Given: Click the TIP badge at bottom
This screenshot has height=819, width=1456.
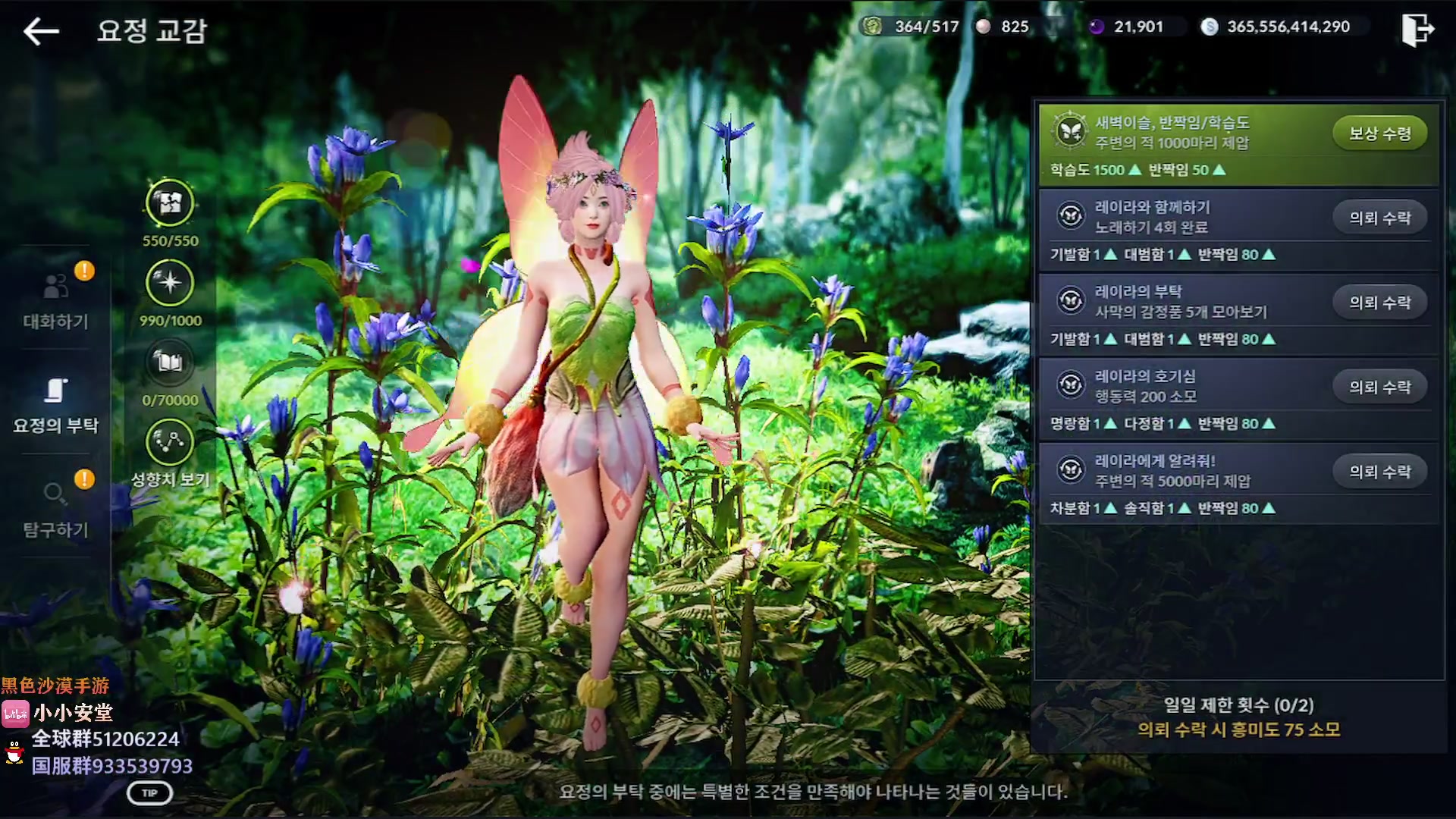Looking at the screenshot, I should point(150,793).
